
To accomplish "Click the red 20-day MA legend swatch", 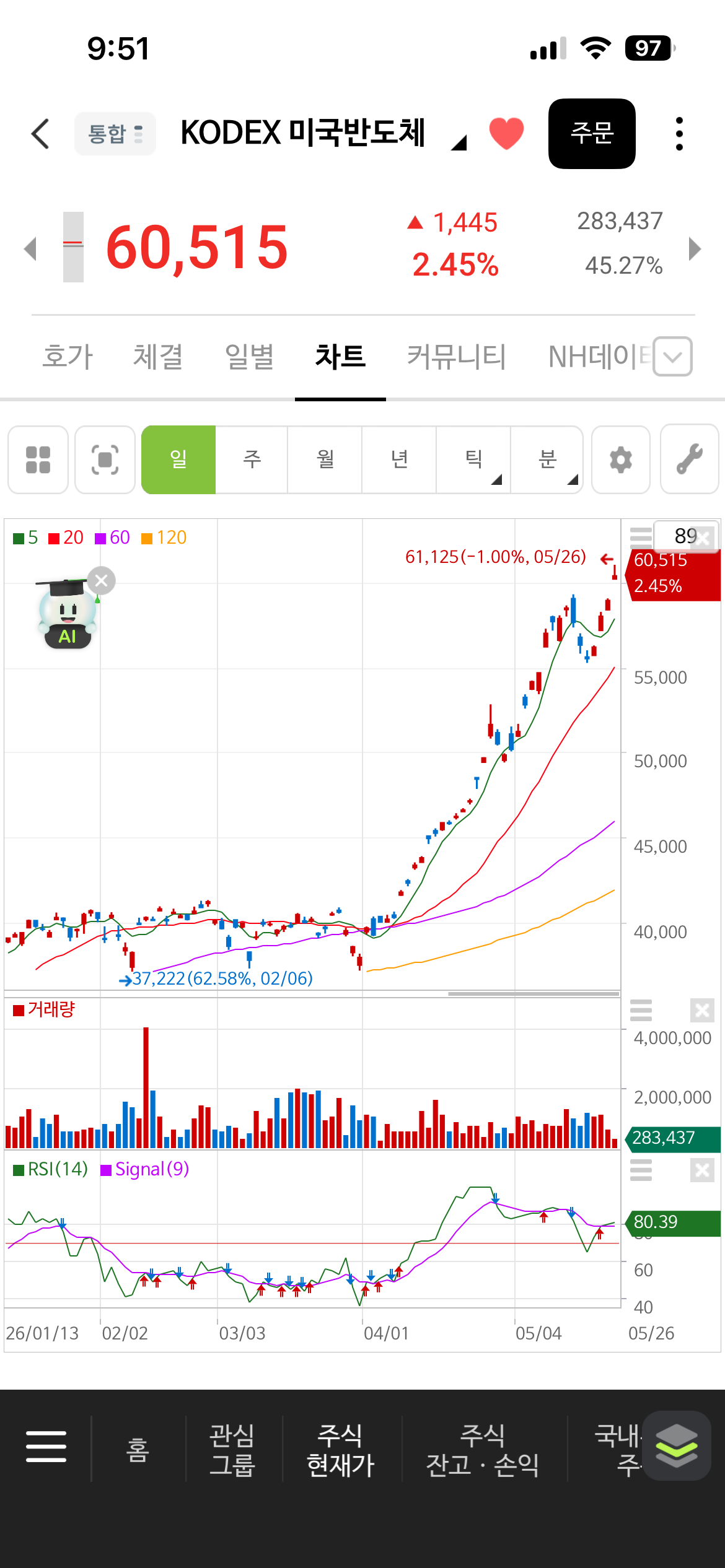I will click(x=54, y=538).
